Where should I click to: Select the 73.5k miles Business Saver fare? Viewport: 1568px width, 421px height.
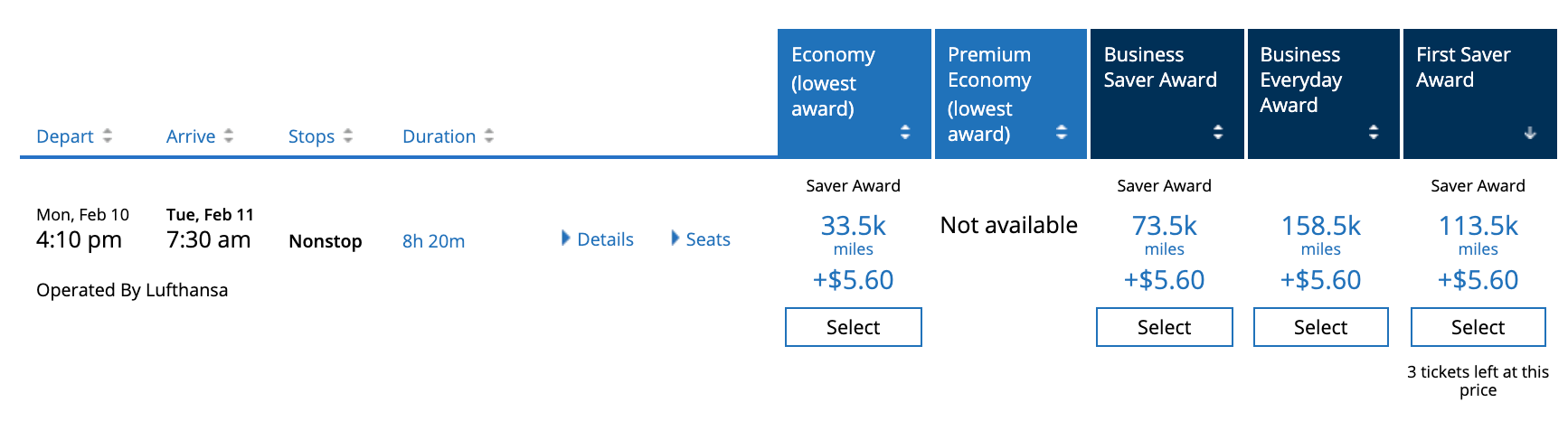[1164, 327]
